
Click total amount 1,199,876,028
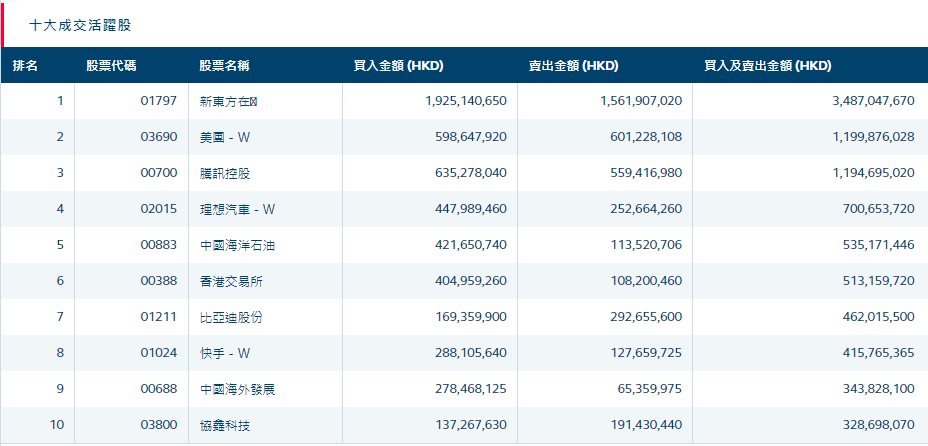[x=874, y=137]
